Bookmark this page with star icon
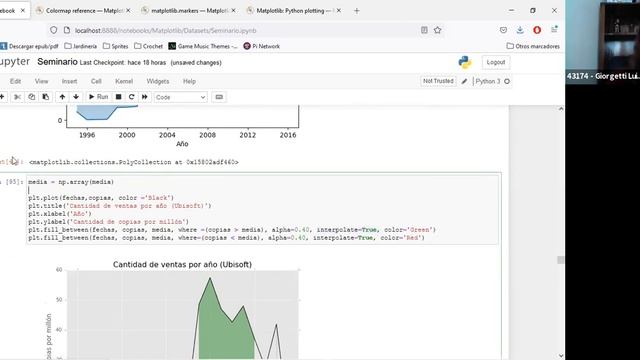Viewport: 640px width, 360px height. click(x=438, y=30)
